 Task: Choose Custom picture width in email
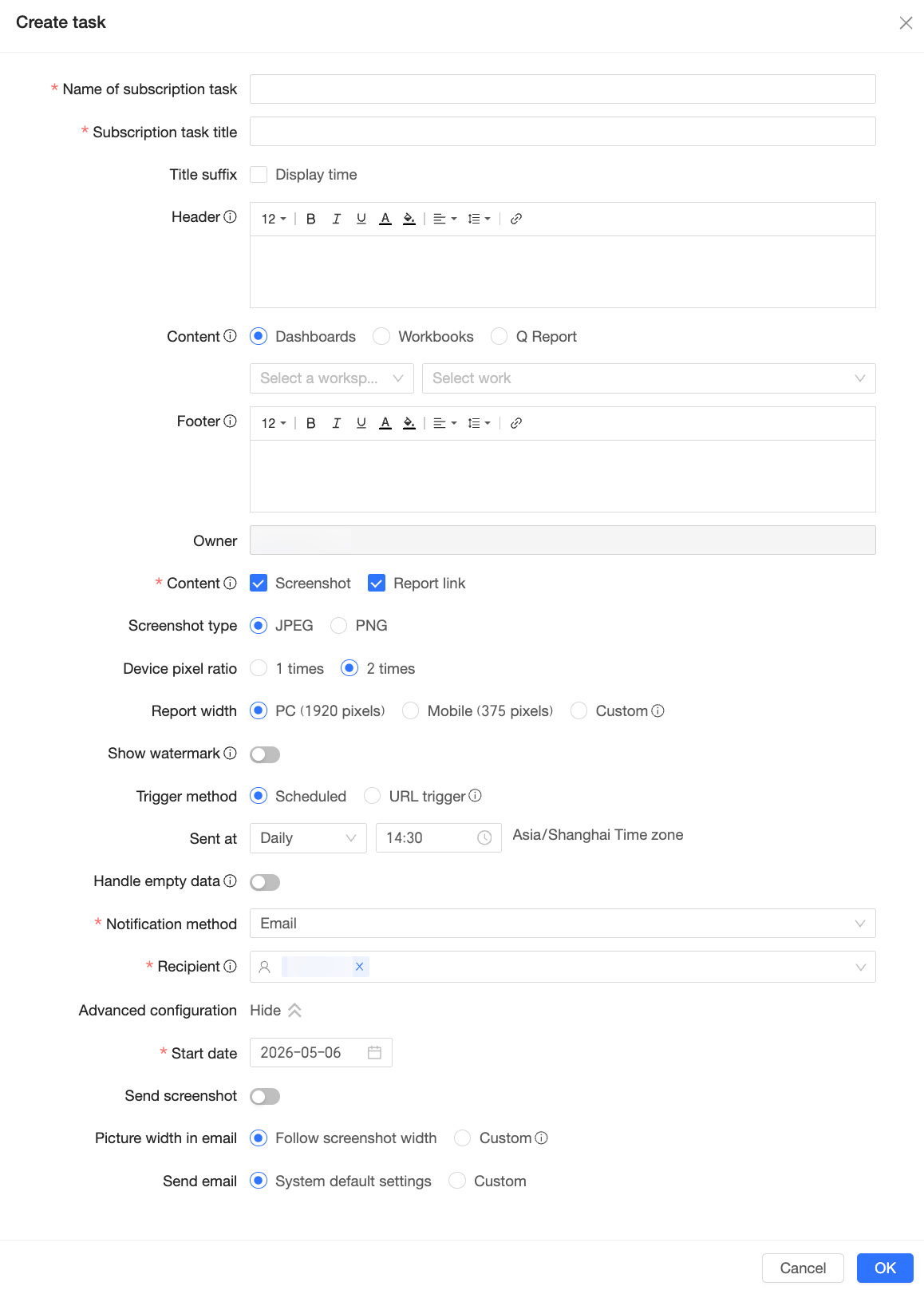tap(462, 1138)
